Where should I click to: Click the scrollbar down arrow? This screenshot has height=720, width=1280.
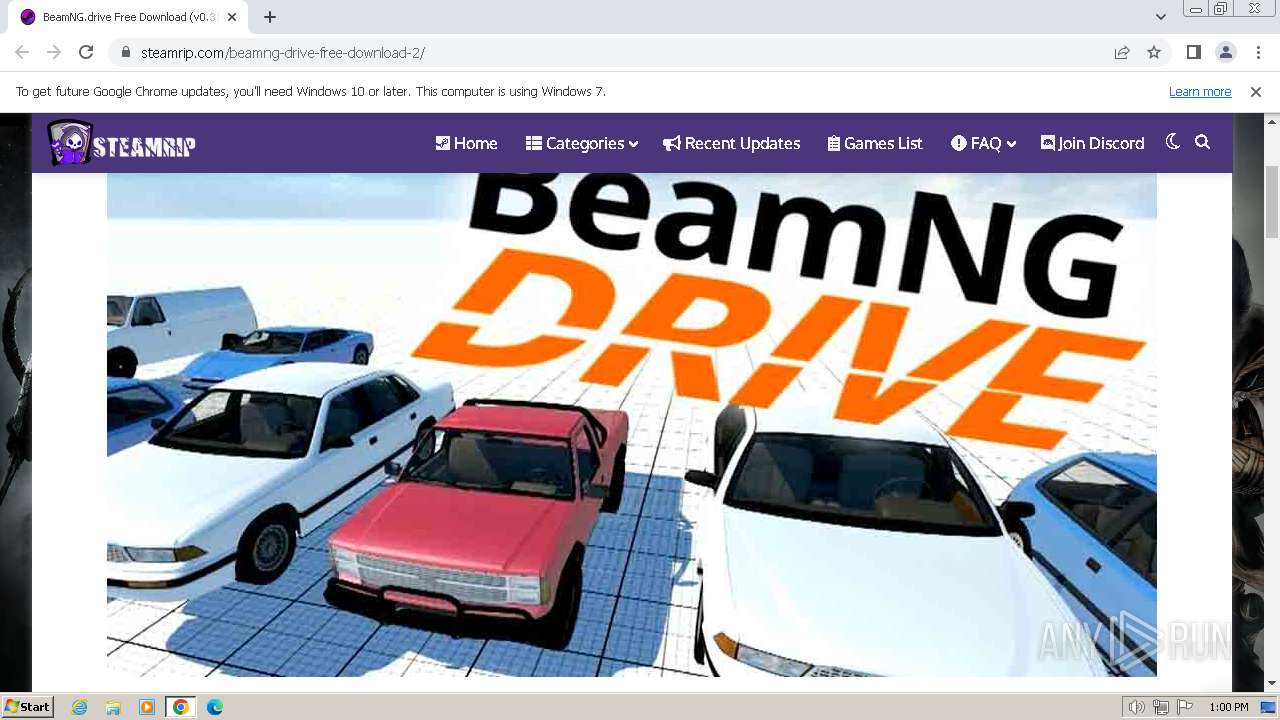tap(1272, 684)
